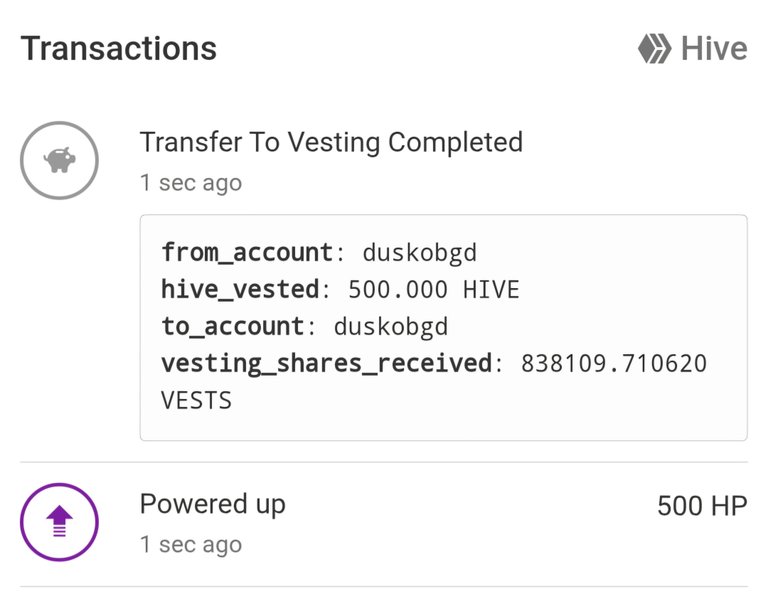Click the piggy bank vesting icon
The width and height of the screenshot is (768, 597).
coord(59,160)
